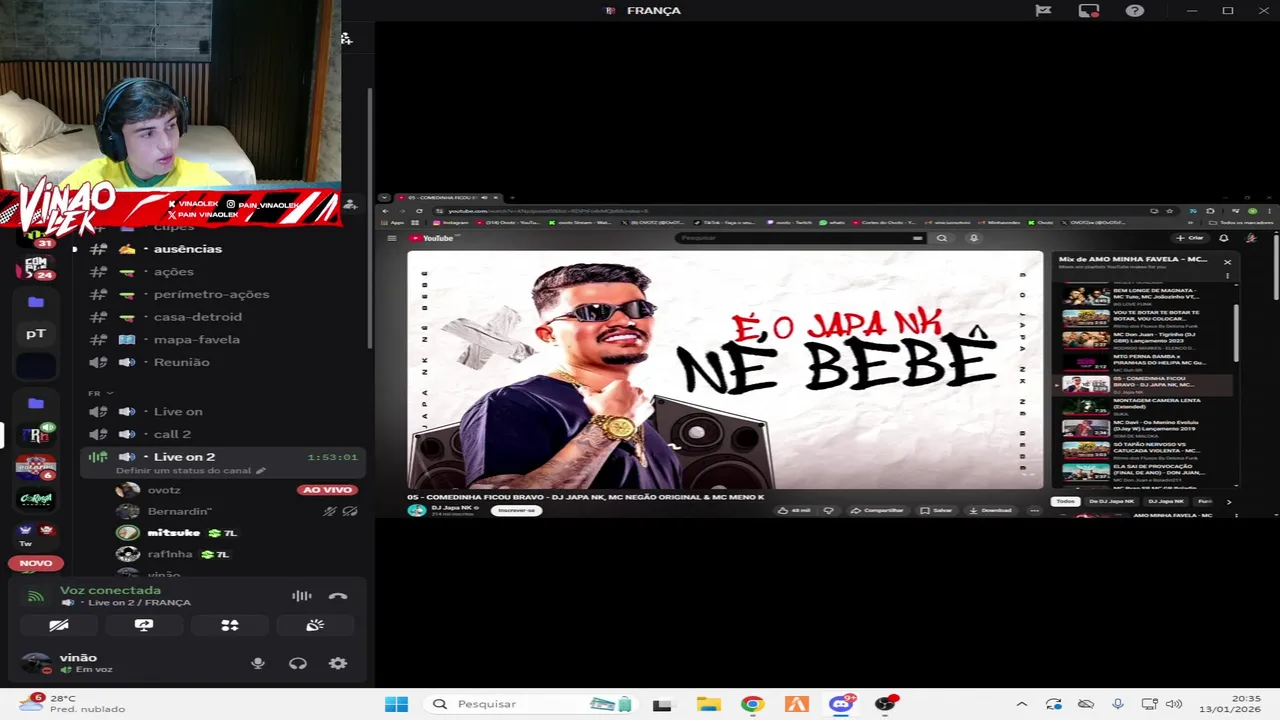The image size is (1280, 720).
Task: Watch ovotz's stream via AO VIVO badge
Action: tap(327, 490)
